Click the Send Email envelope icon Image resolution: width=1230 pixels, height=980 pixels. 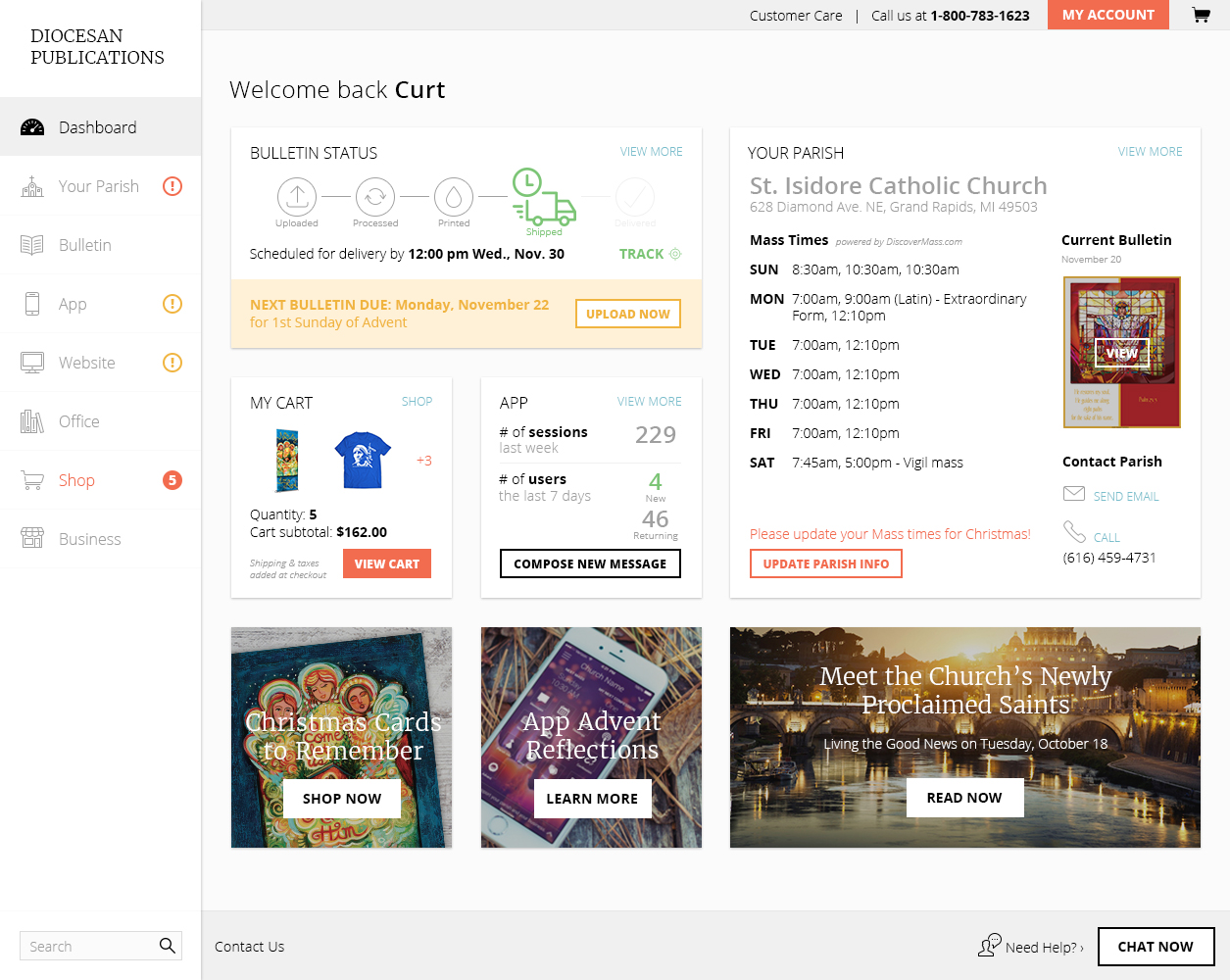click(1074, 493)
